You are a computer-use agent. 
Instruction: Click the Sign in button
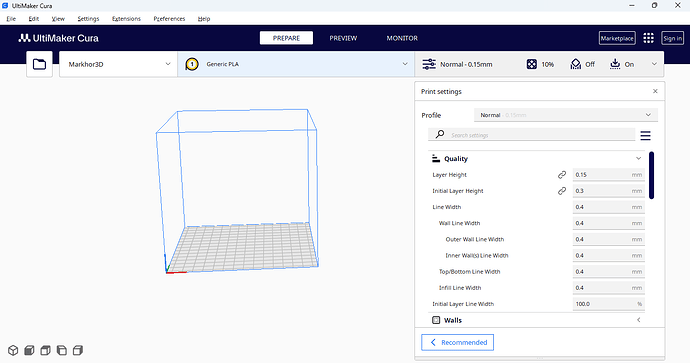672,38
